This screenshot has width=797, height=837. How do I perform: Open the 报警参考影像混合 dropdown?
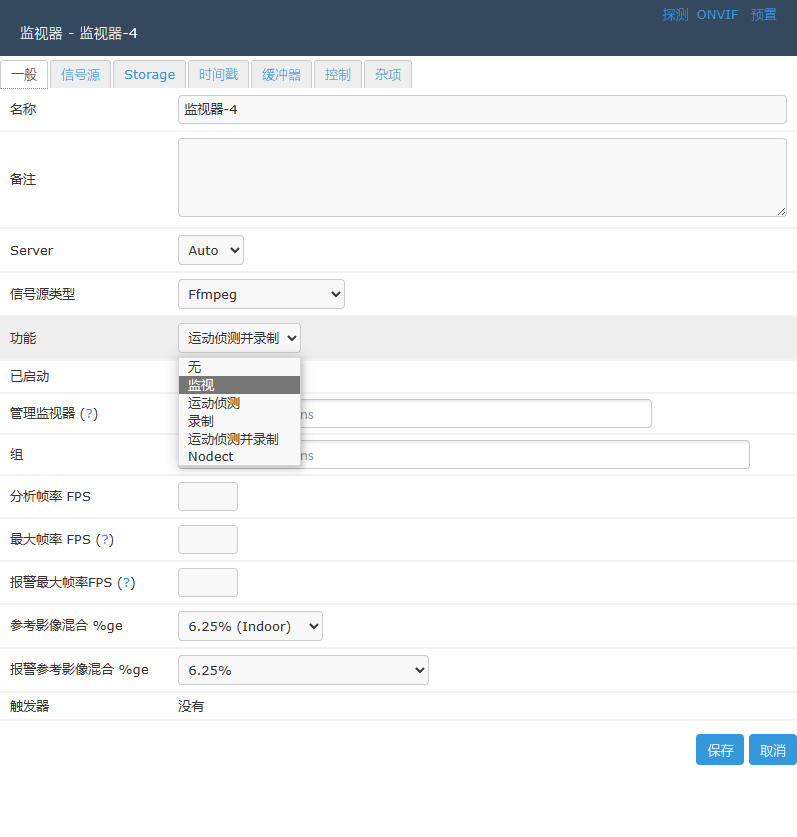tap(303, 670)
